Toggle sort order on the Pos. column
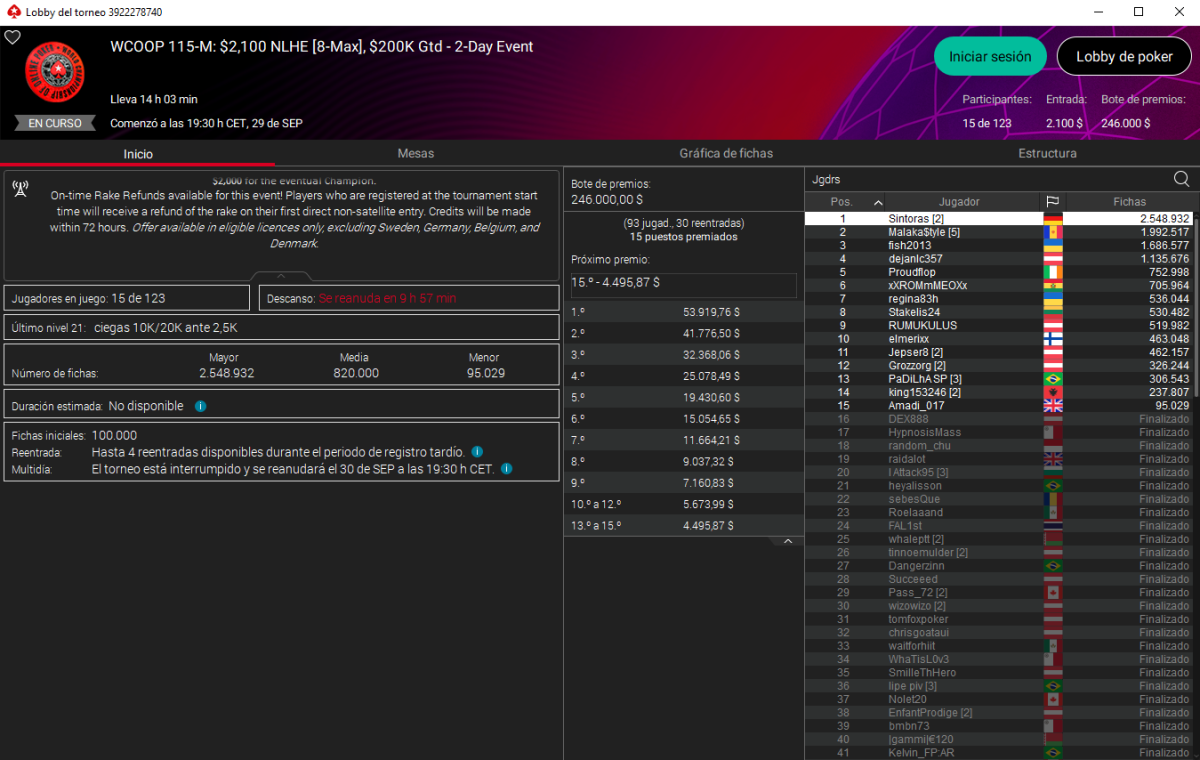1200x760 pixels. [846, 201]
